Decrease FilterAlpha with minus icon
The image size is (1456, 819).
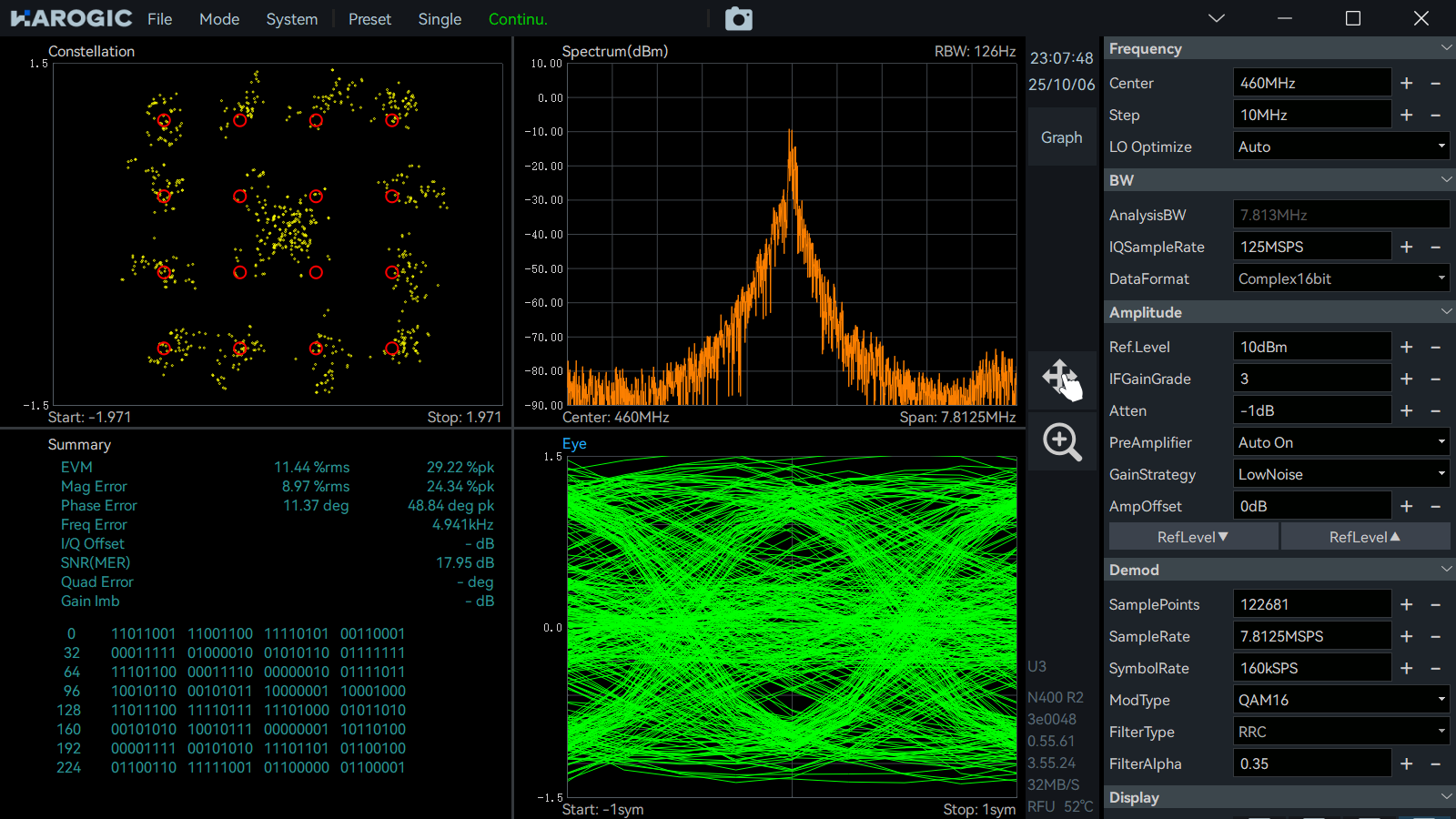pyautogui.click(x=1435, y=763)
